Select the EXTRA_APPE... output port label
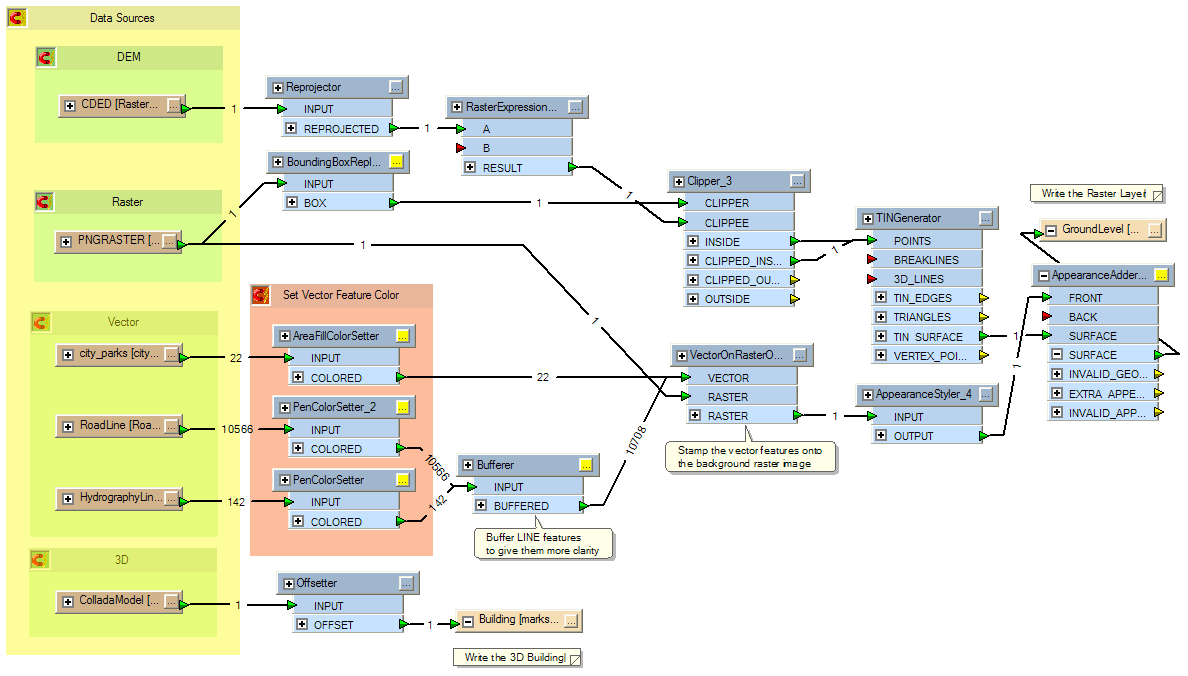The width and height of the screenshot is (1188, 676). (x=1106, y=393)
